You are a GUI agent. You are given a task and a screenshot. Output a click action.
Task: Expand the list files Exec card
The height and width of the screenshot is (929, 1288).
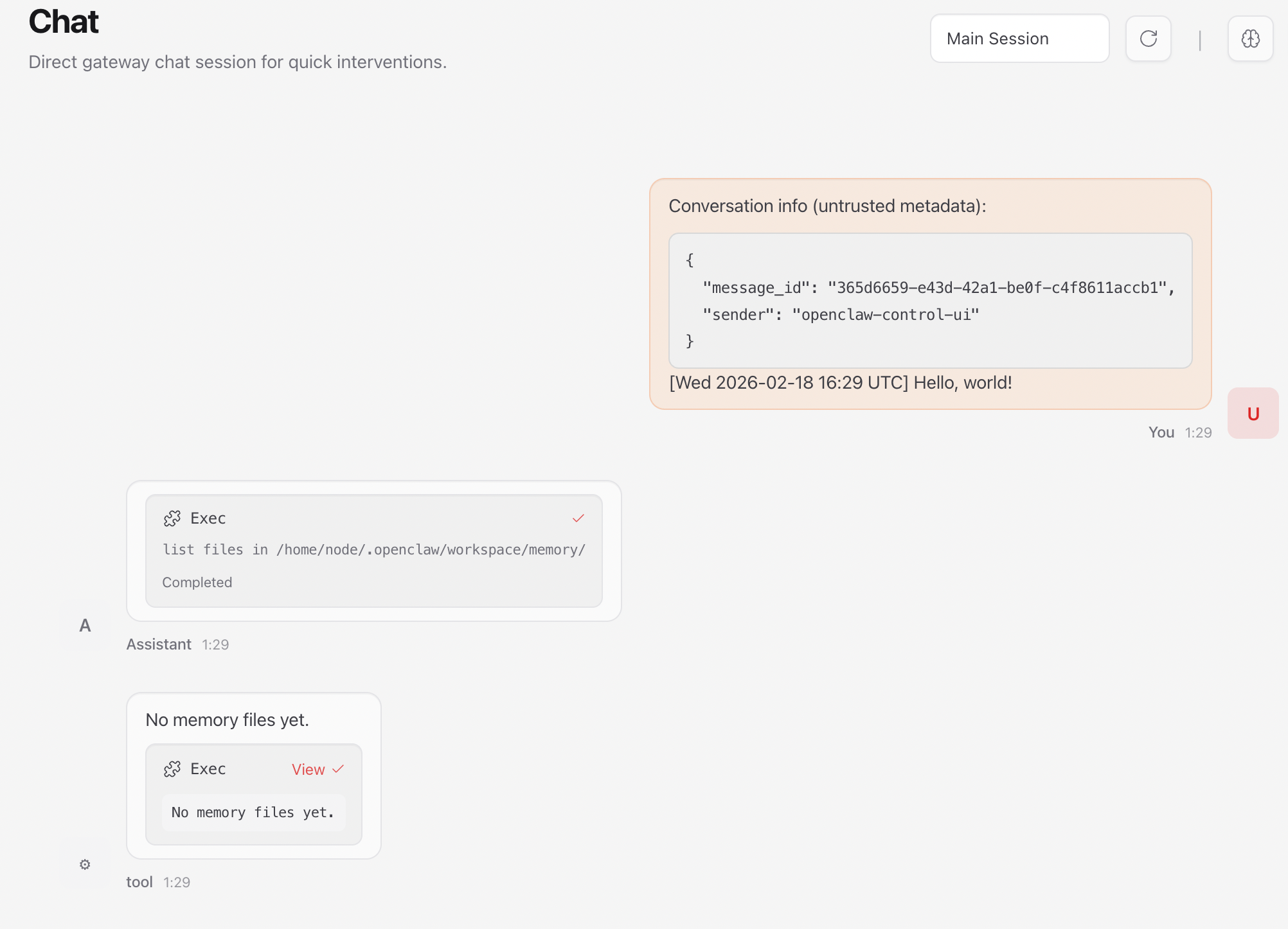[373, 550]
